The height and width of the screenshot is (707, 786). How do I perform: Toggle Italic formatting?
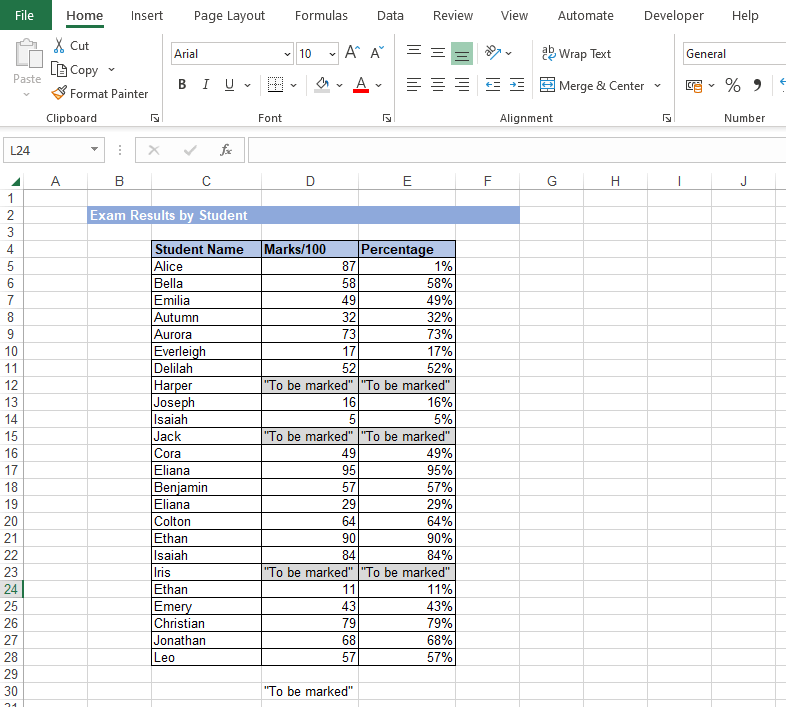click(206, 85)
